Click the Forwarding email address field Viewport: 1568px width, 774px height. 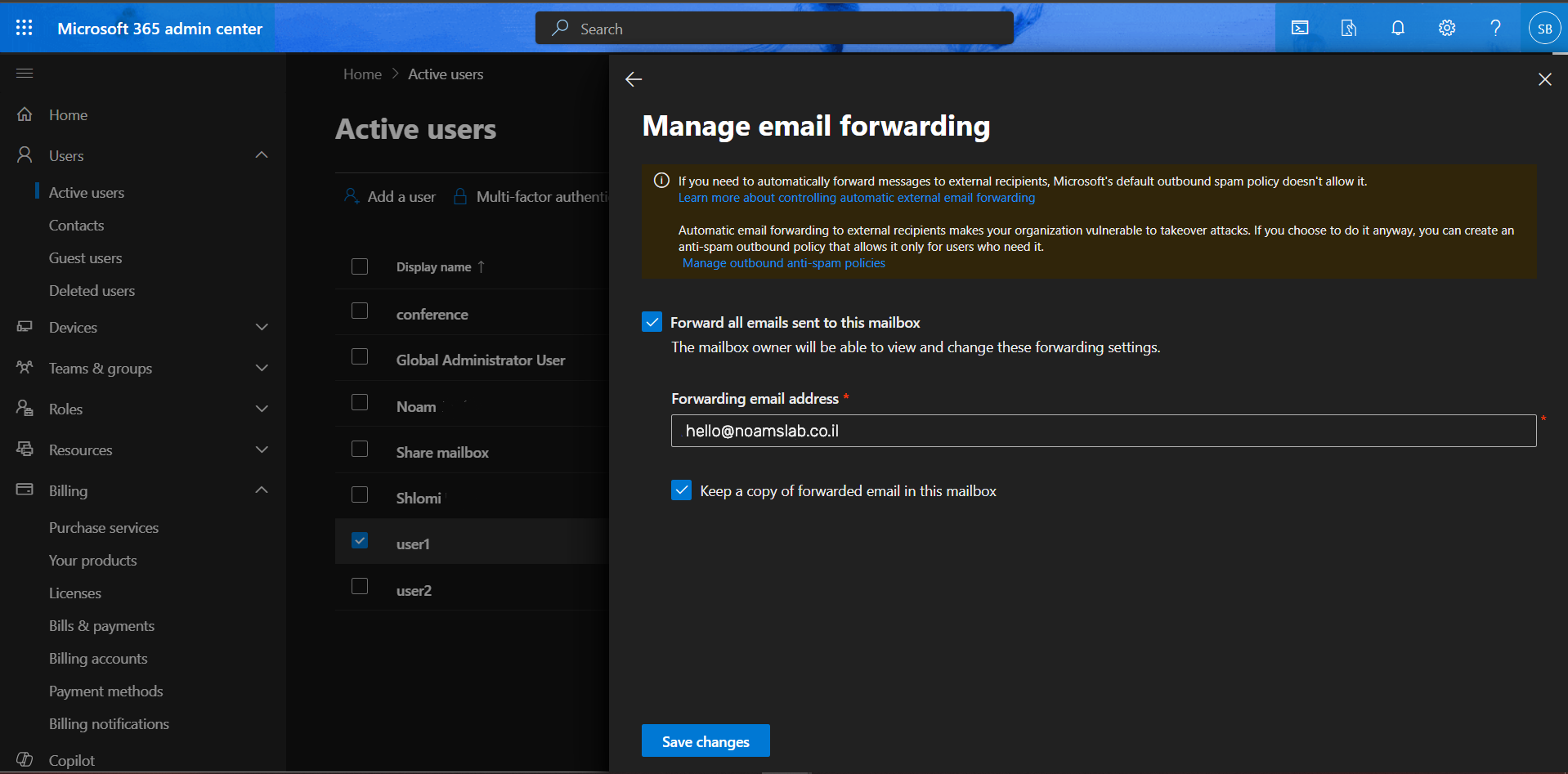(1104, 431)
